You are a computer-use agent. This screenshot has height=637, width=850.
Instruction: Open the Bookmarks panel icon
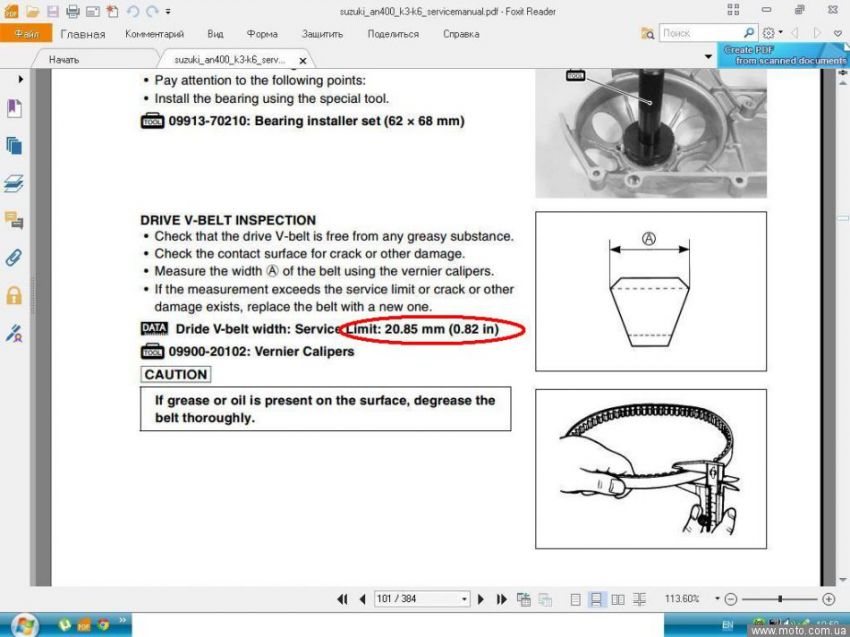coord(14,108)
